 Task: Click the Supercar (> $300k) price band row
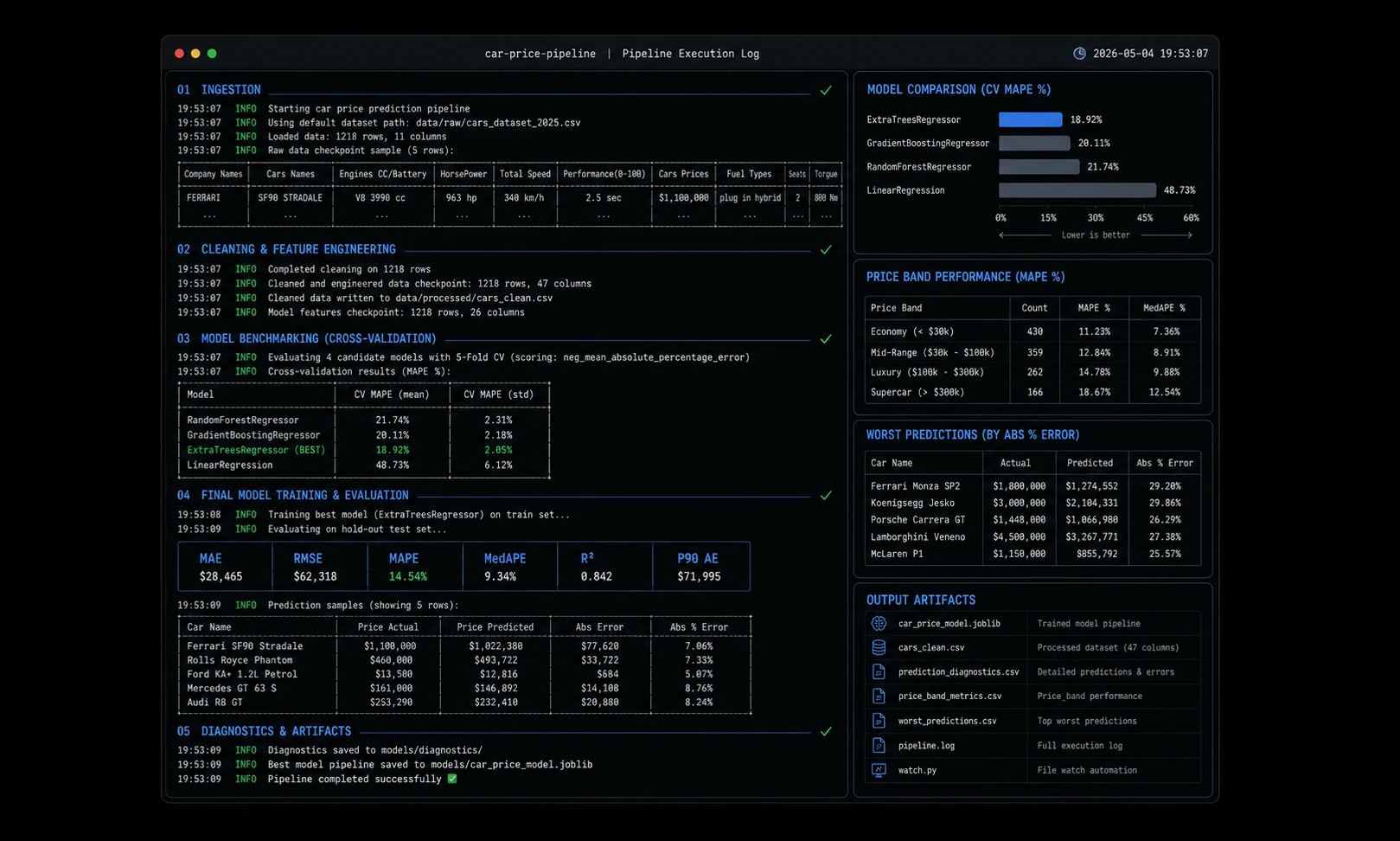[1032, 392]
